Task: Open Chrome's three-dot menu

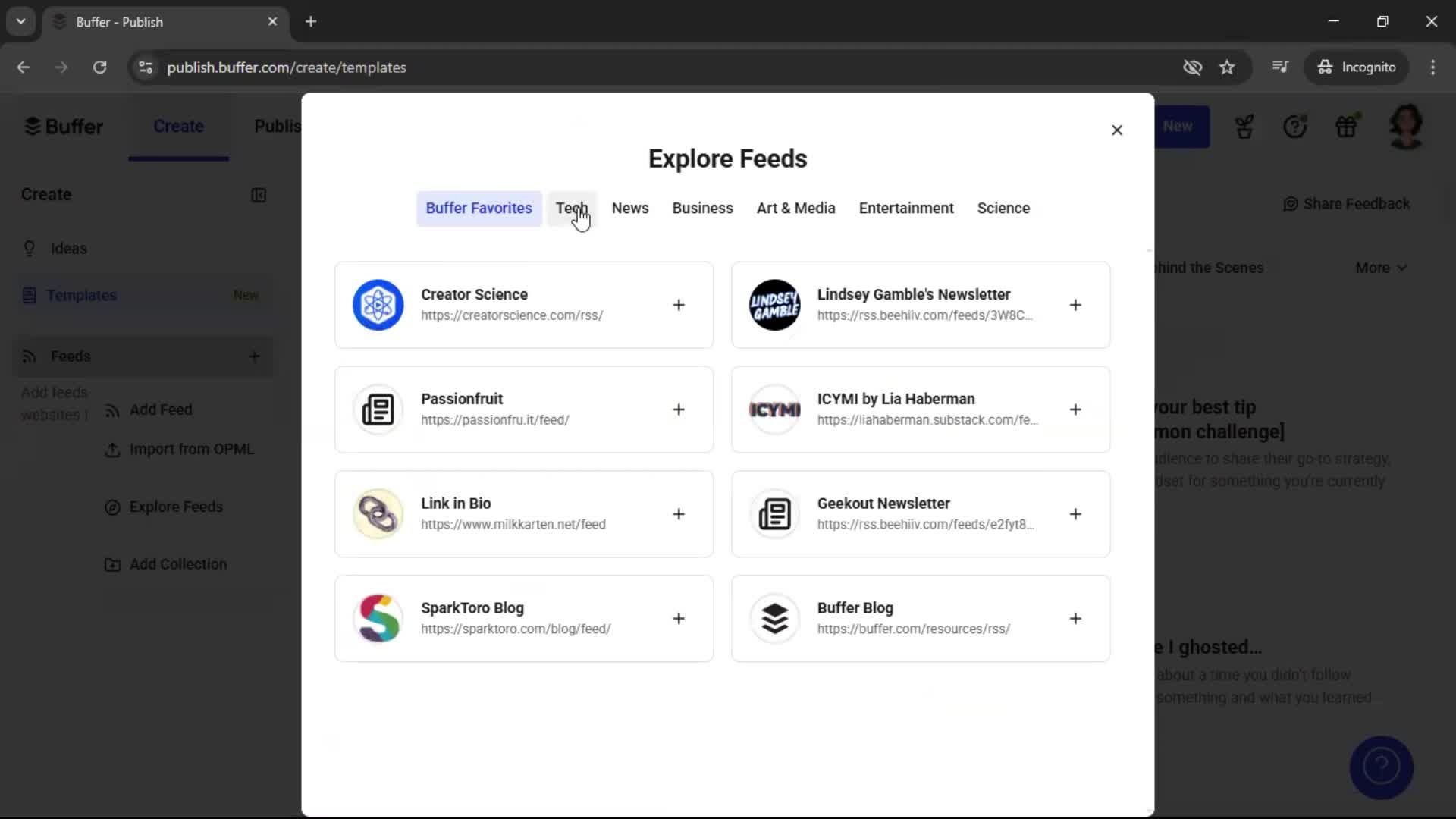Action: tap(1432, 67)
